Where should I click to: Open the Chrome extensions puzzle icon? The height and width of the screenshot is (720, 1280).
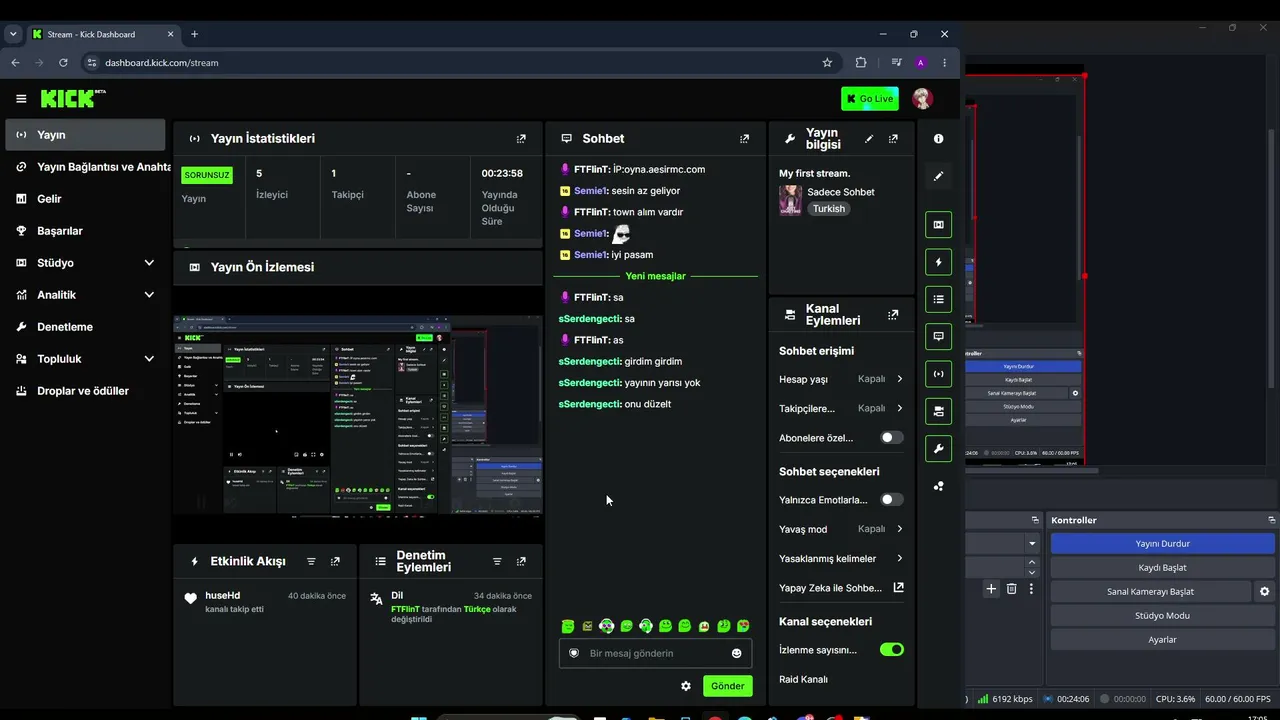861,63
